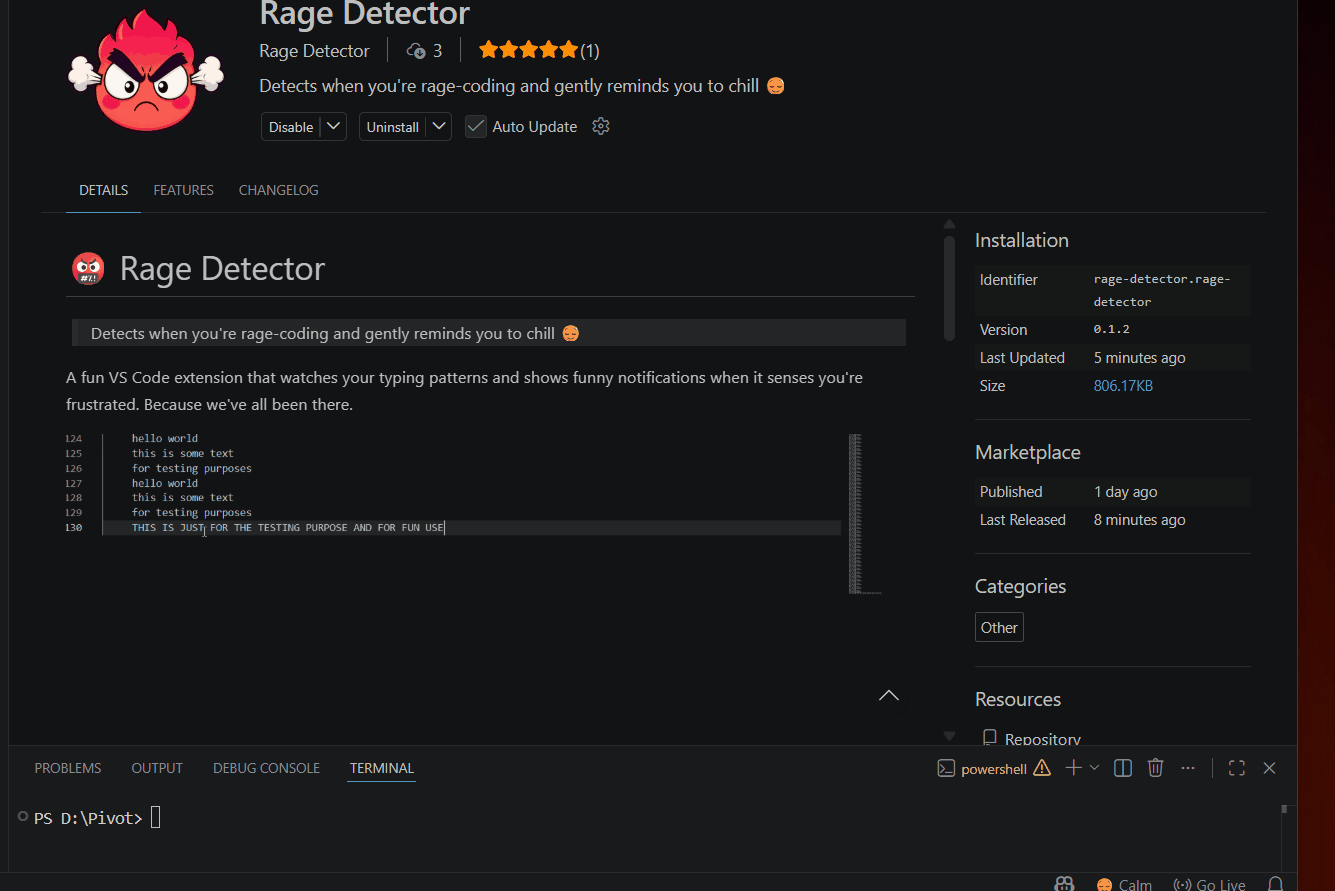The height and width of the screenshot is (891, 1335).
Task: Split the terminal panel
Action: [x=1123, y=768]
